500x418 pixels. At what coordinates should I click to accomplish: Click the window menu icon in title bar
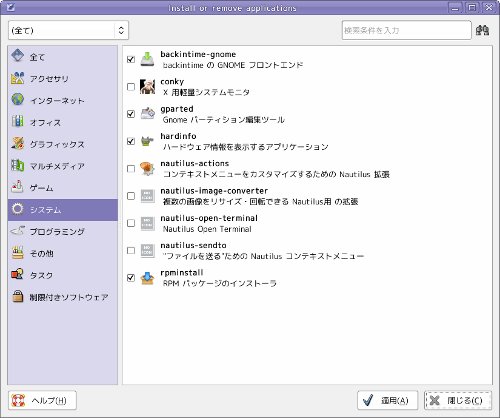click(x=11, y=7)
